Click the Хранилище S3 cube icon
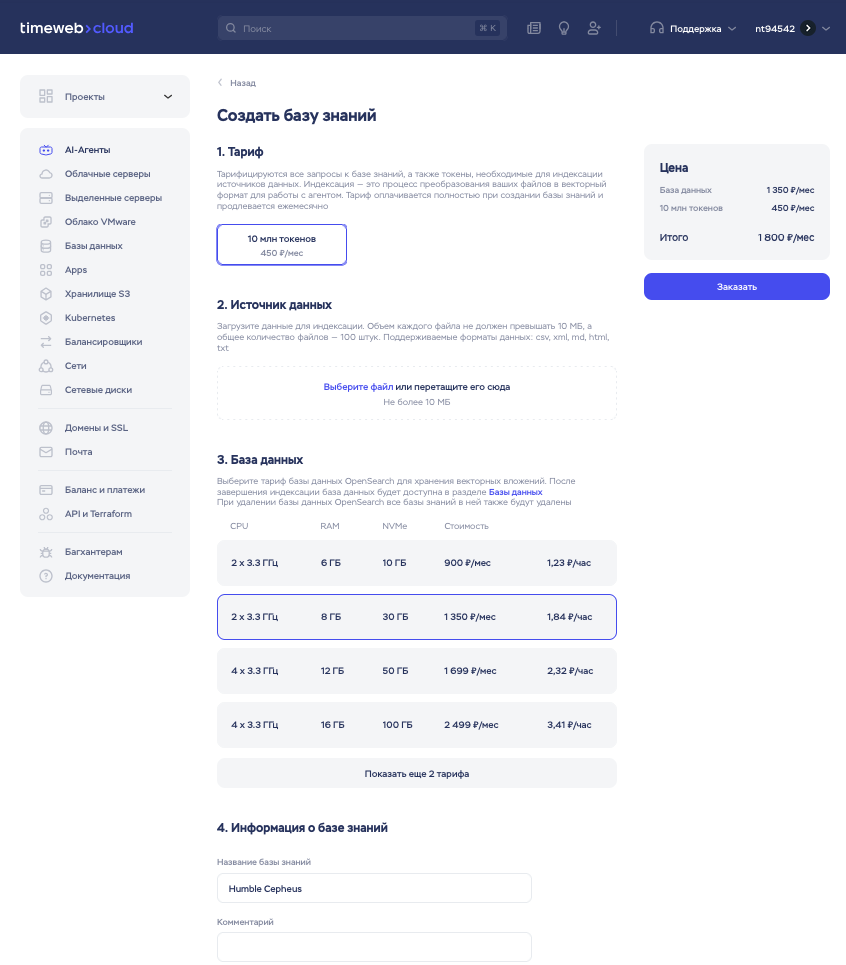 click(46, 294)
